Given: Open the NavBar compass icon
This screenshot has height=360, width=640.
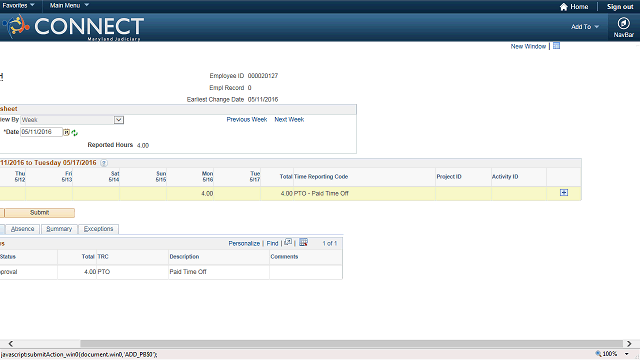Looking at the screenshot, I should coord(623,23).
